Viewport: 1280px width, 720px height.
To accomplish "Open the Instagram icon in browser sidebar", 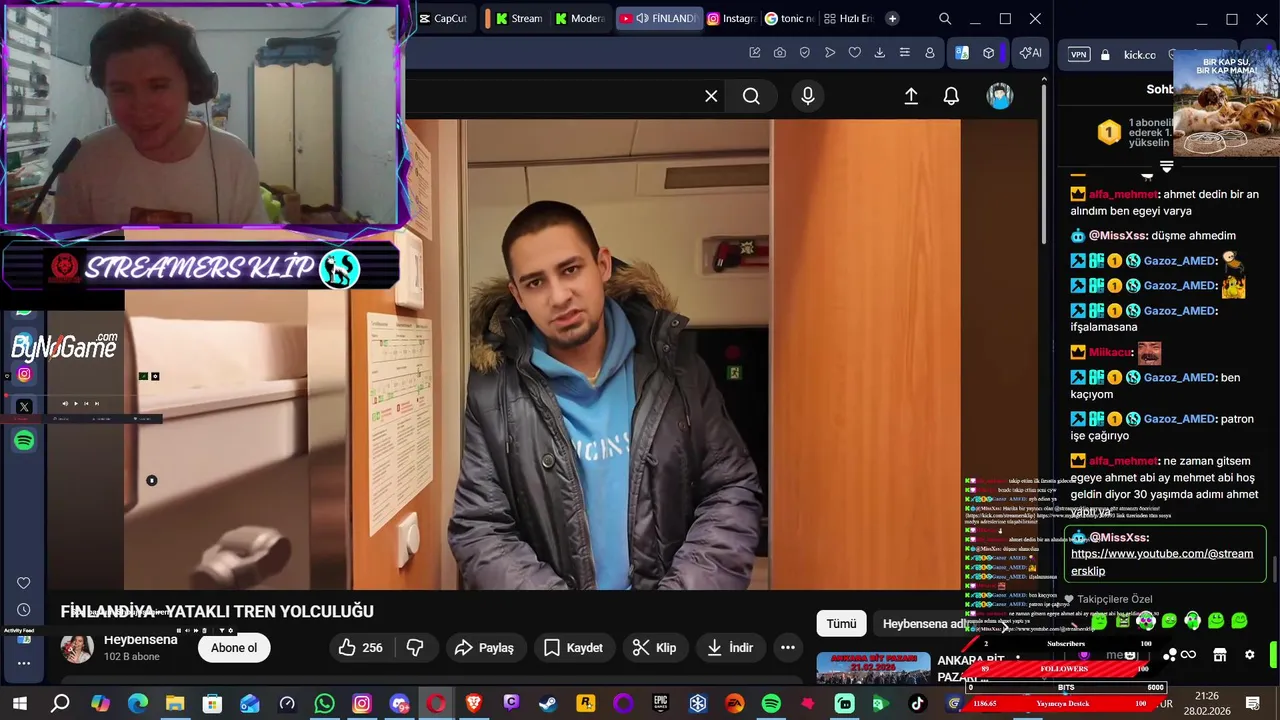I will (x=24, y=374).
